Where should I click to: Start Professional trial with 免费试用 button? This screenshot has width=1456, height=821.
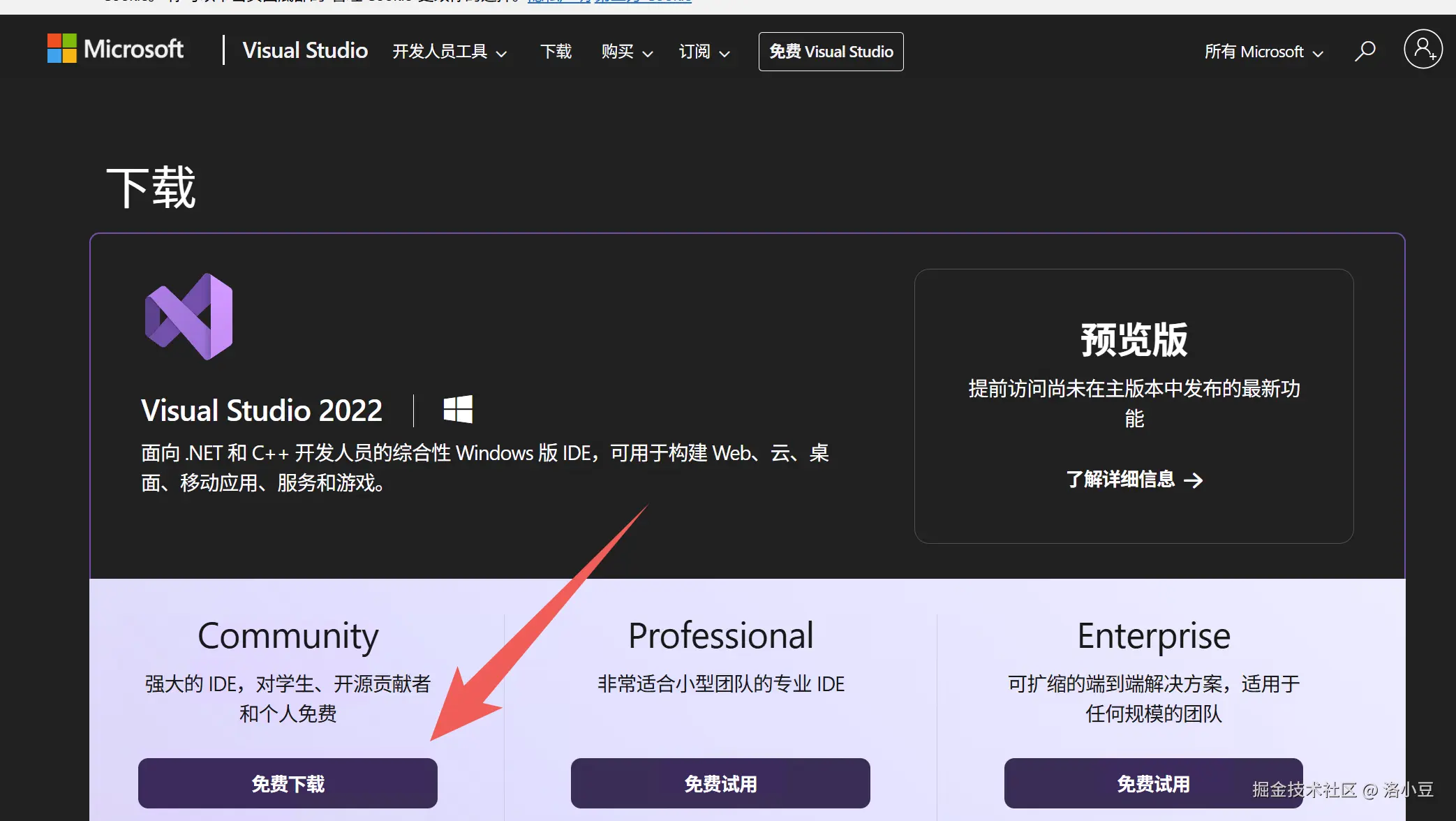click(x=720, y=783)
